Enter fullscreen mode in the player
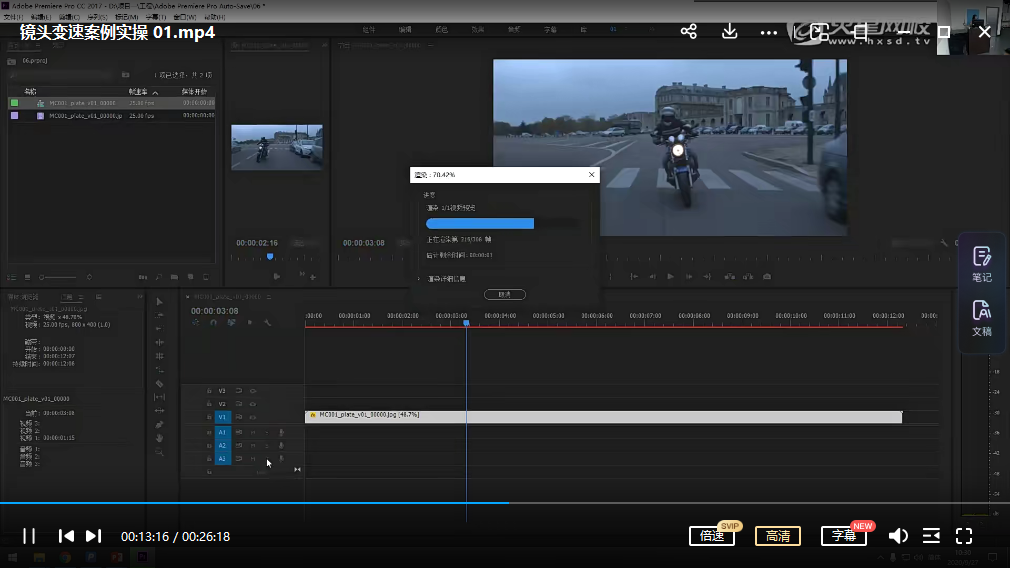The width and height of the screenshot is (1010, 568). [964, 536]
